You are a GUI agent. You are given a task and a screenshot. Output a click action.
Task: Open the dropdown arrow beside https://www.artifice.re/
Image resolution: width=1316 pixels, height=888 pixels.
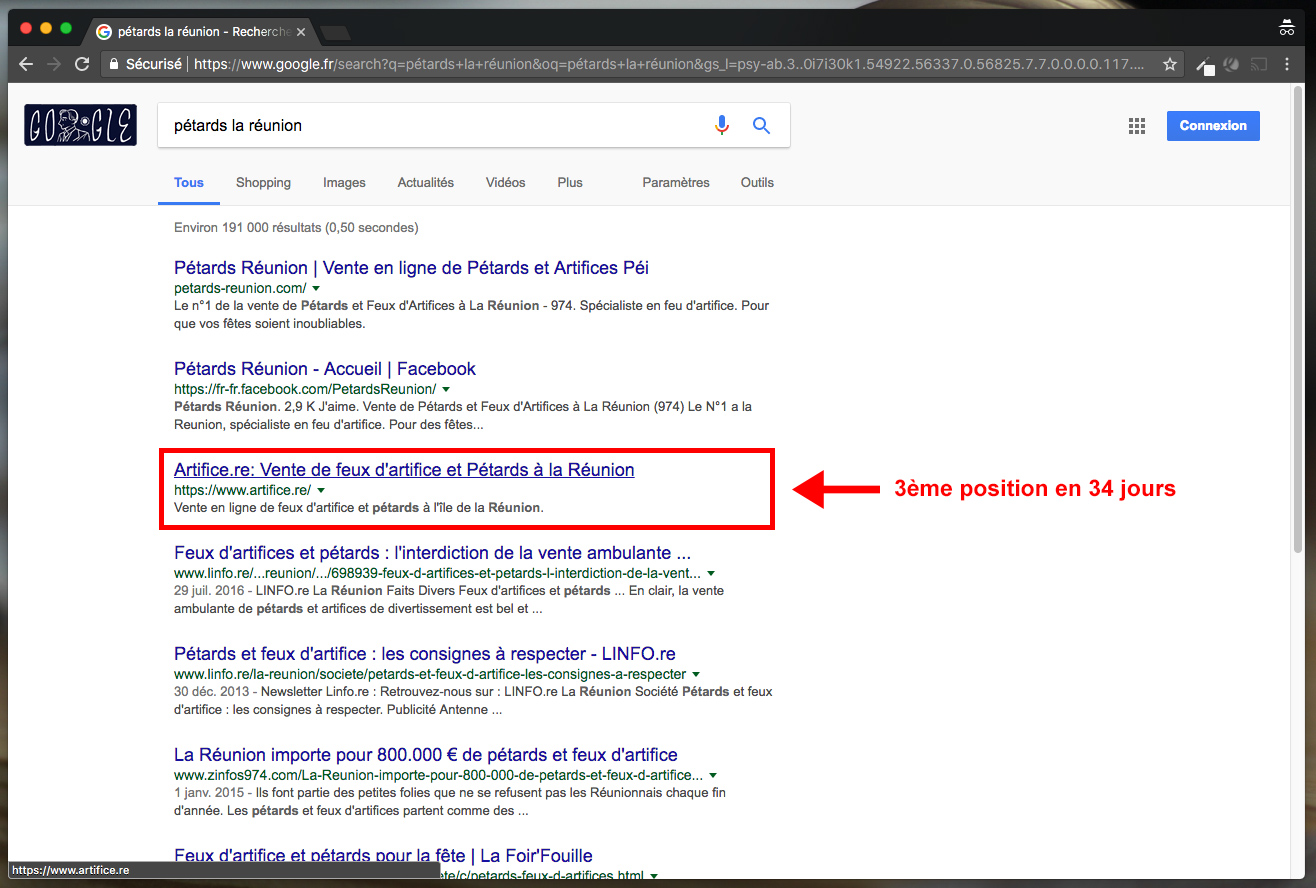pos(321,490)
